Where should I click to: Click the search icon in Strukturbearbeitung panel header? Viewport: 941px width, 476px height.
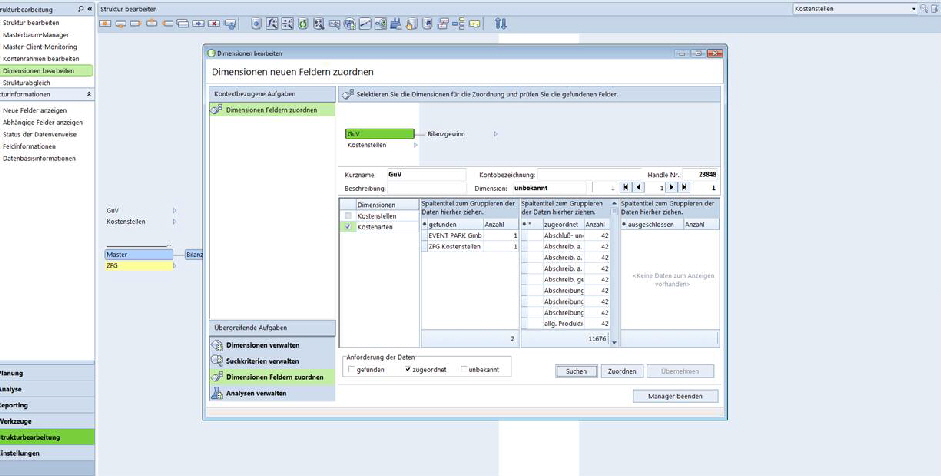pyautogui.click(x=81, y=9)
